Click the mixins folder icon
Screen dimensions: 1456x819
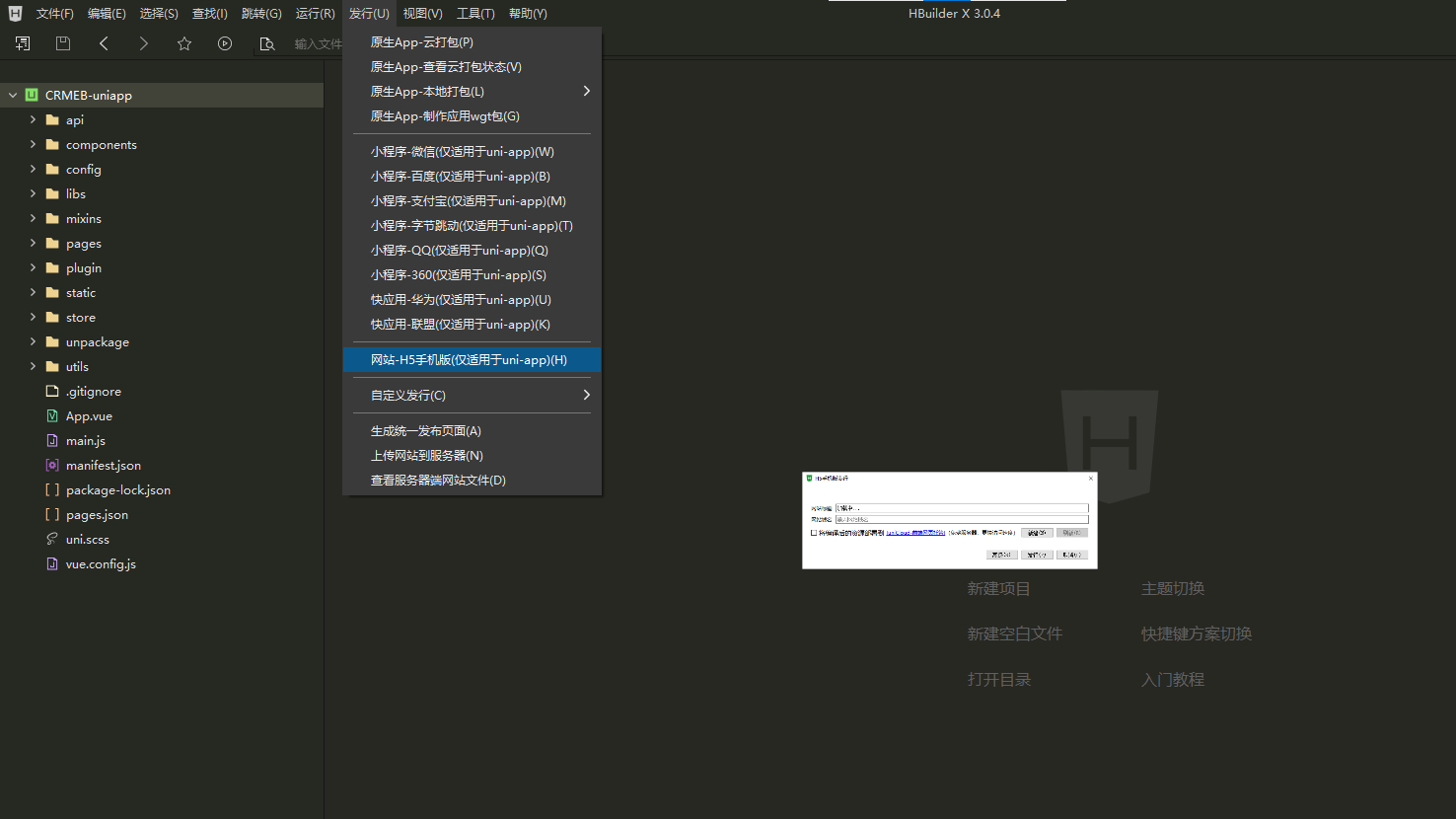click(x=52, y=218)
